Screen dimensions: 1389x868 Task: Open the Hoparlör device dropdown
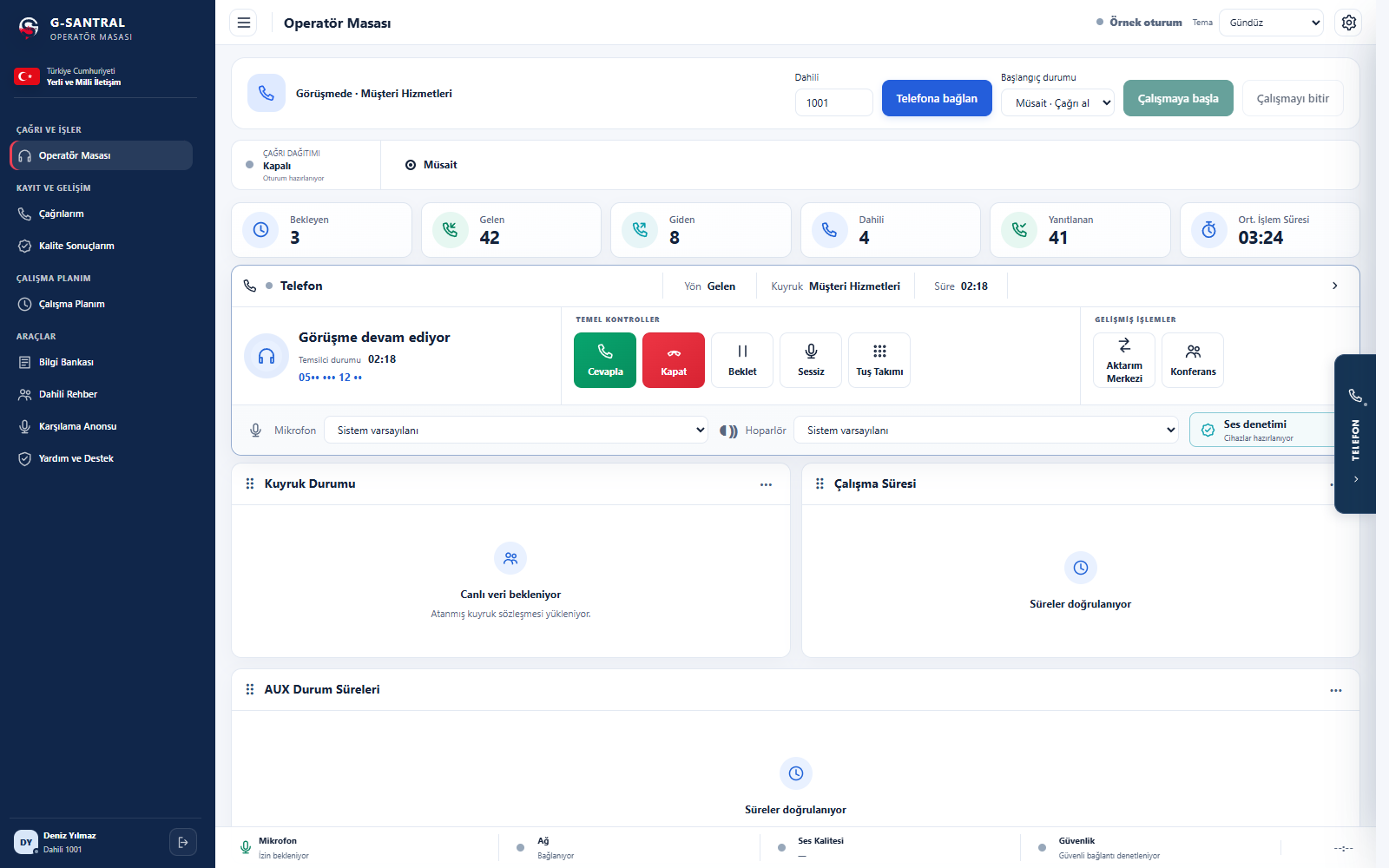coord(986,430)
